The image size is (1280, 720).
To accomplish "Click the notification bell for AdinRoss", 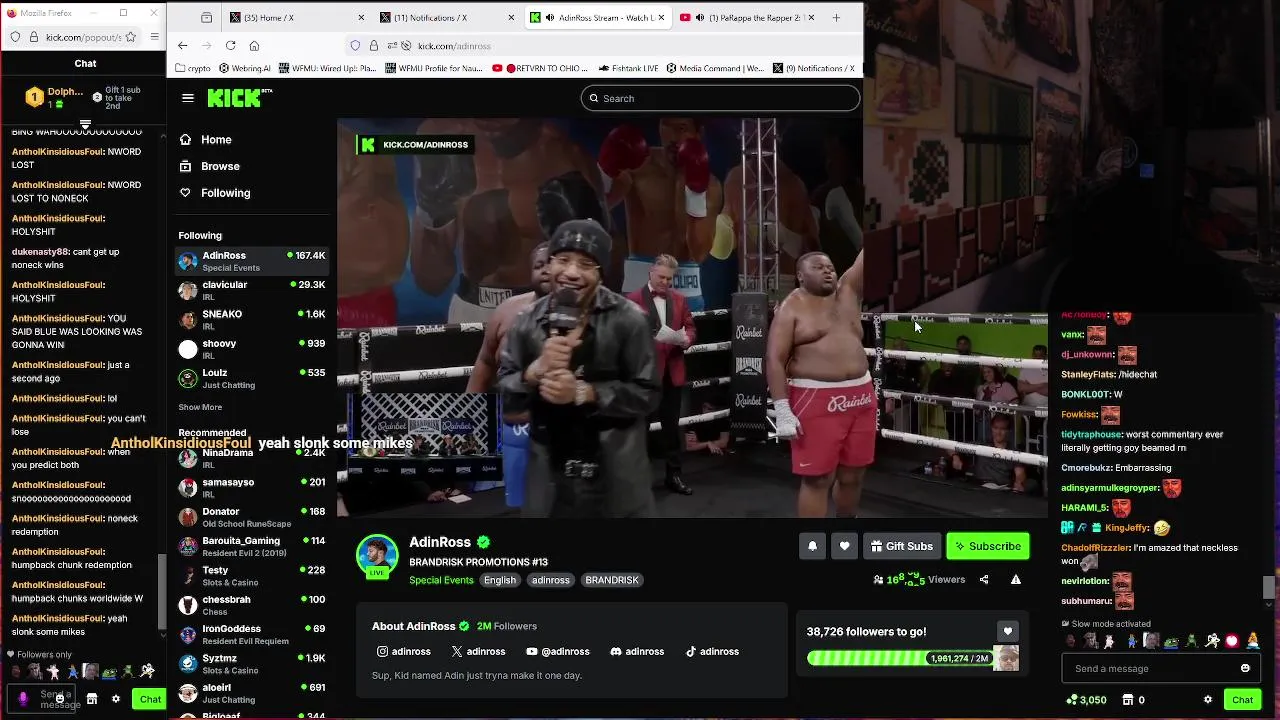I will pos(812,546).
